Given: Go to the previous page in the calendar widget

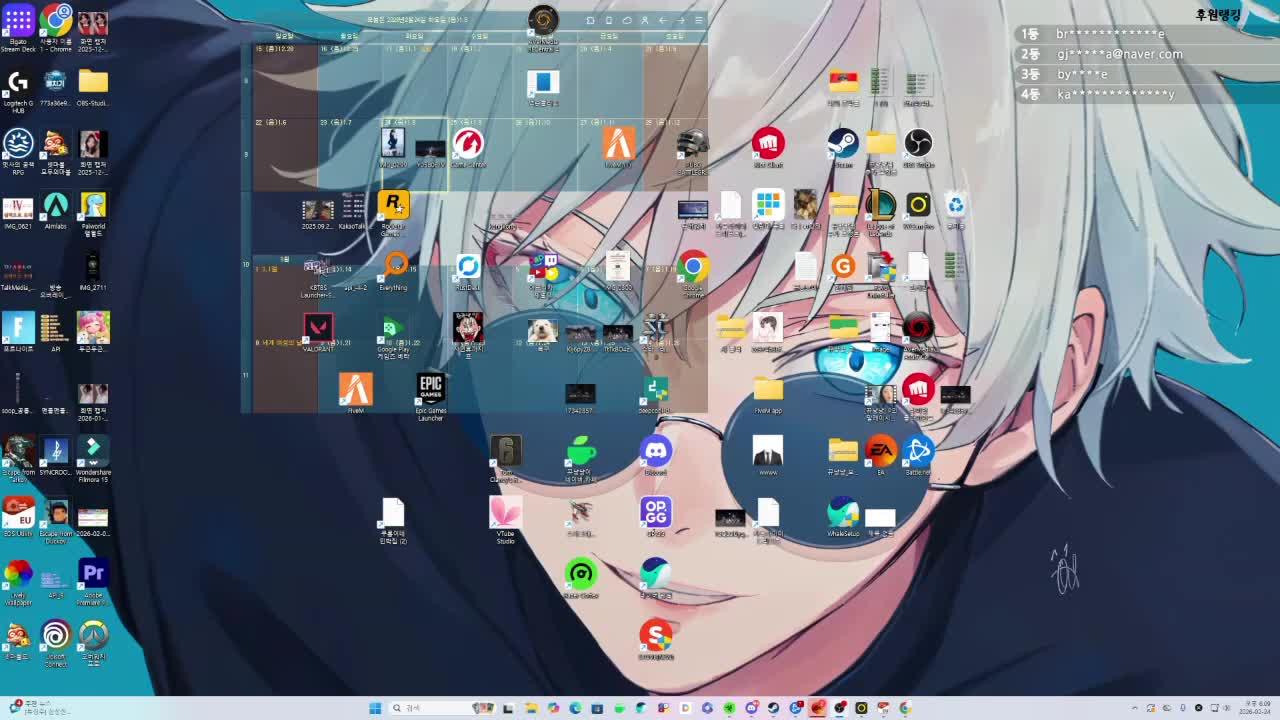Looking at the screenshot, I should coord(662,20).
